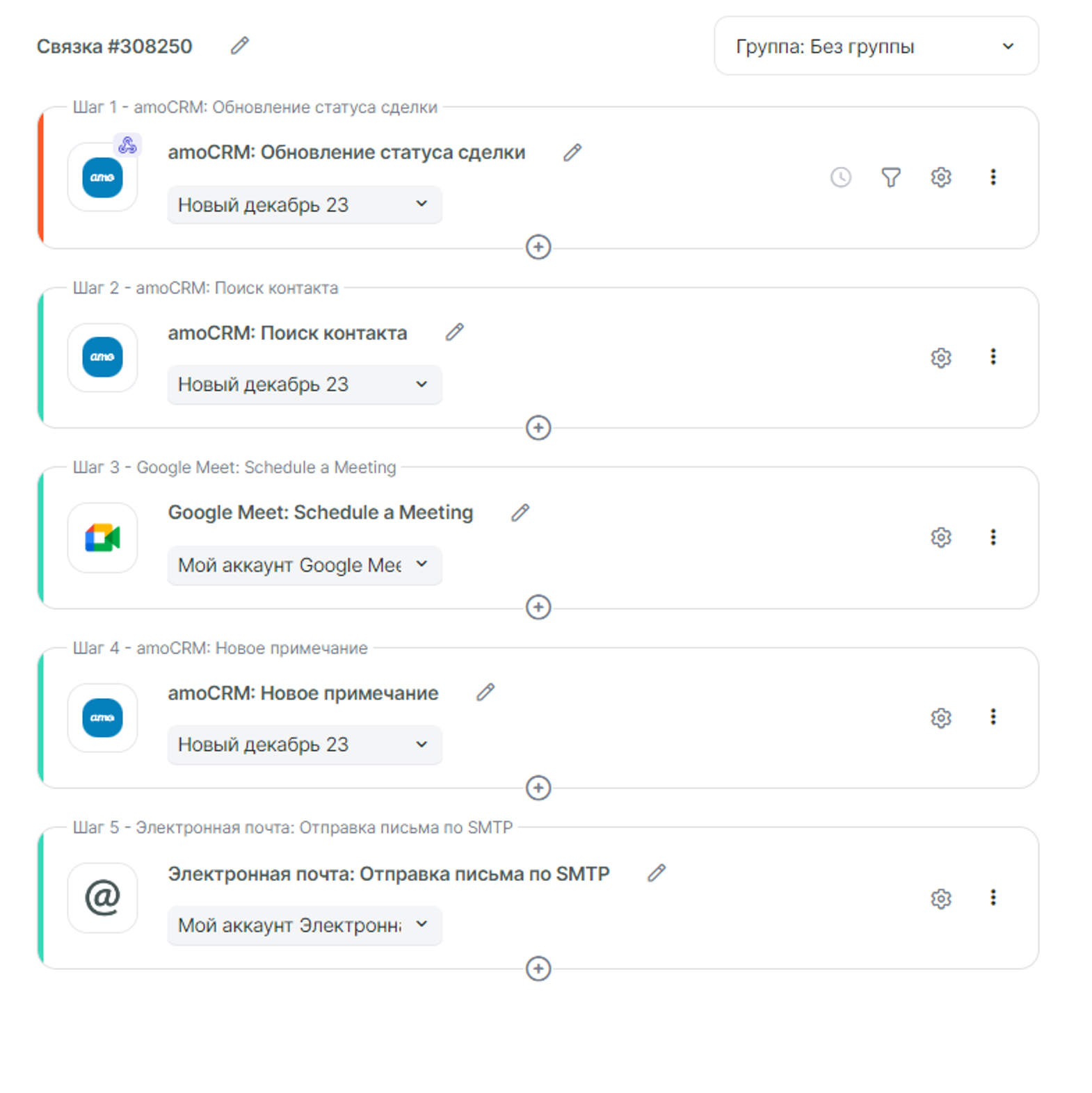Click the webhook badge on step 1 icon

pyautogui.click(x=127, y=145)
